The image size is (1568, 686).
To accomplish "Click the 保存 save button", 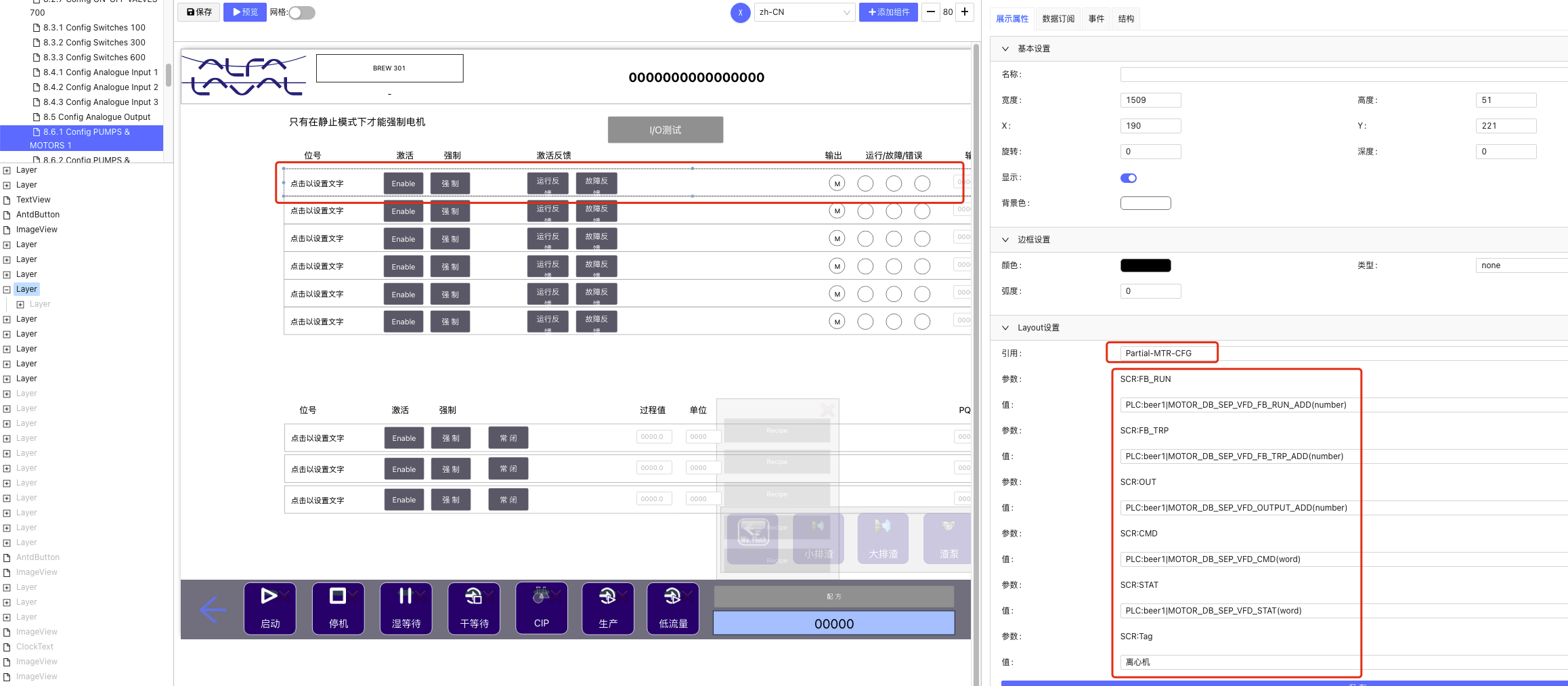I will [x=199, y=12].
